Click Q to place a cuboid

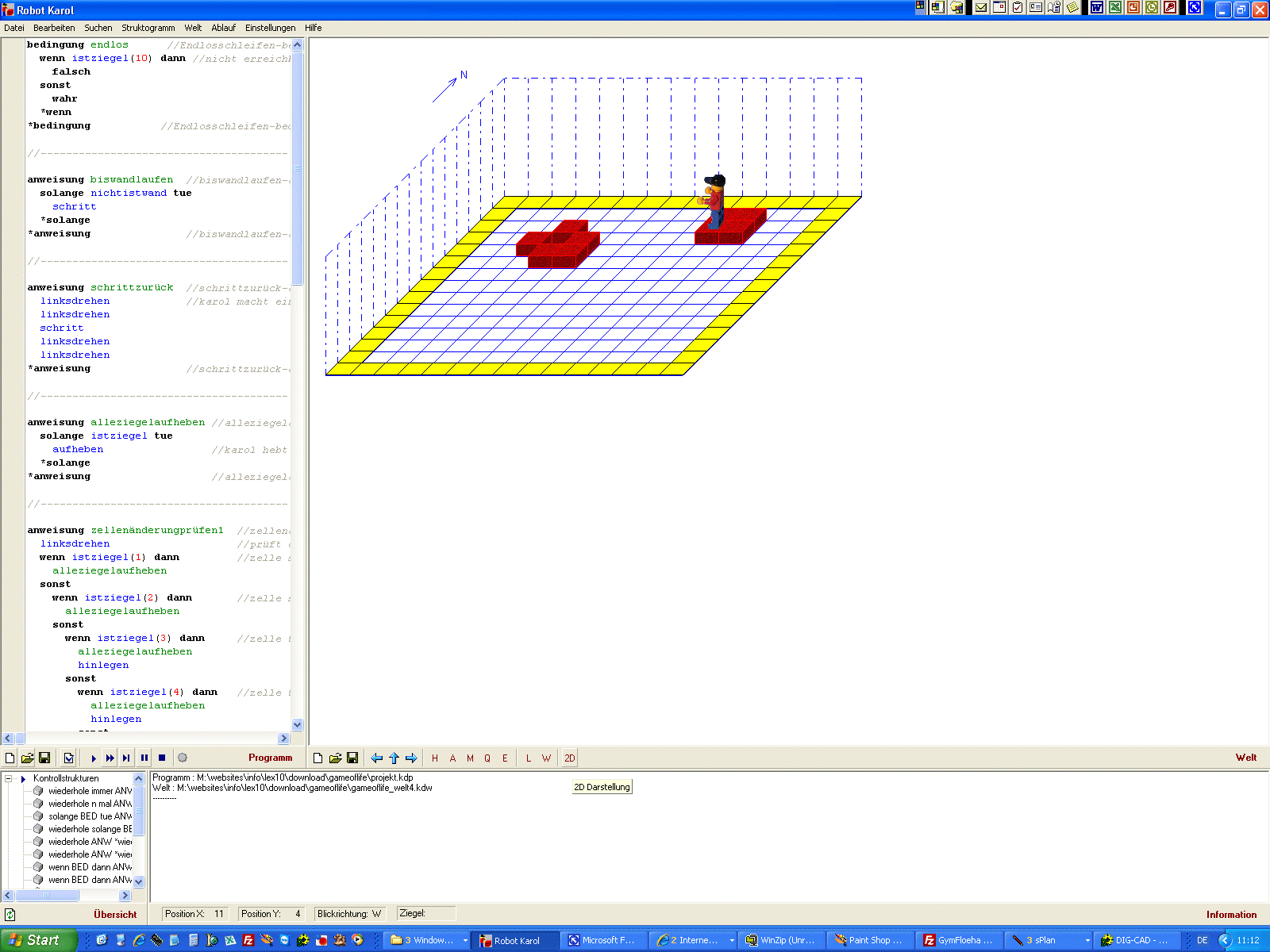(487, 758)
